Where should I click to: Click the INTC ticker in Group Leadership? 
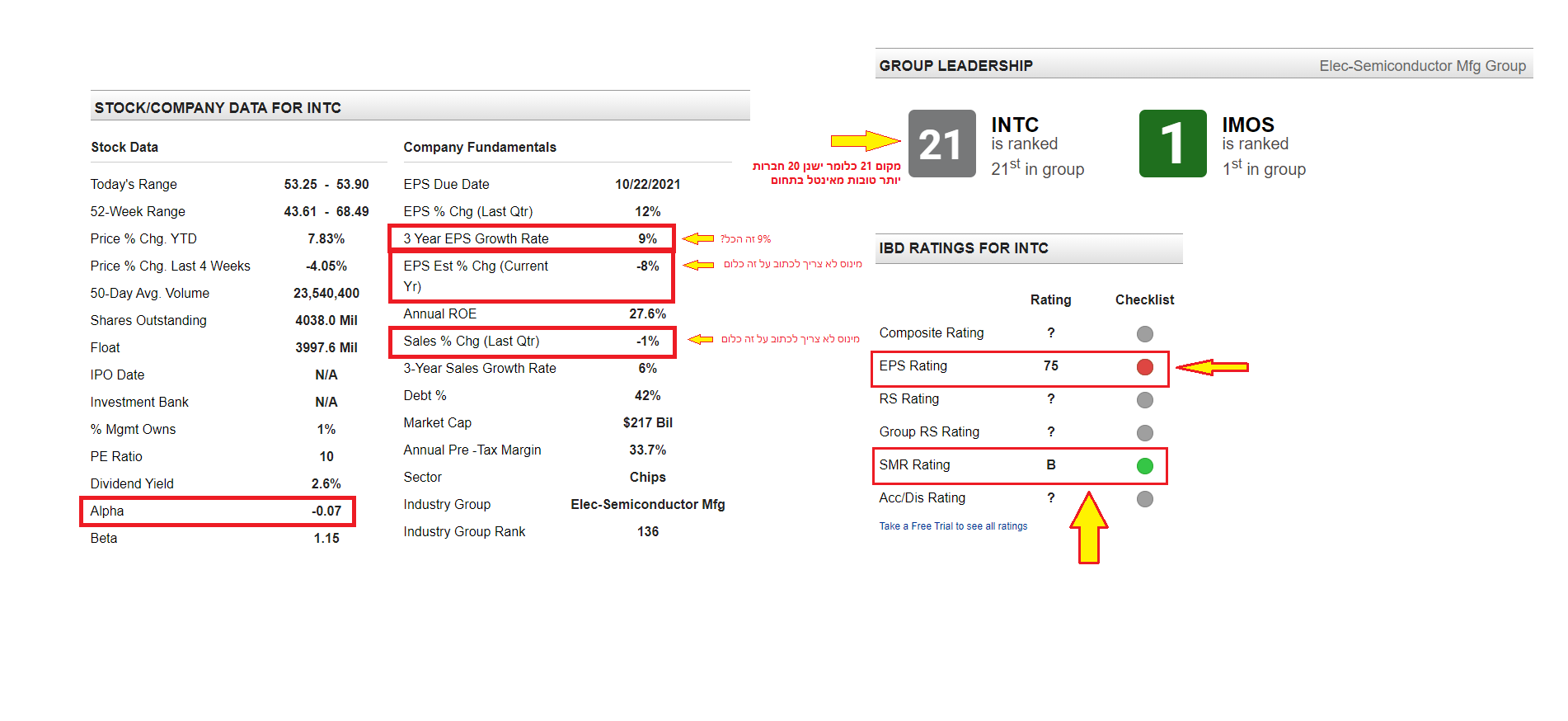click(1015, 125)
